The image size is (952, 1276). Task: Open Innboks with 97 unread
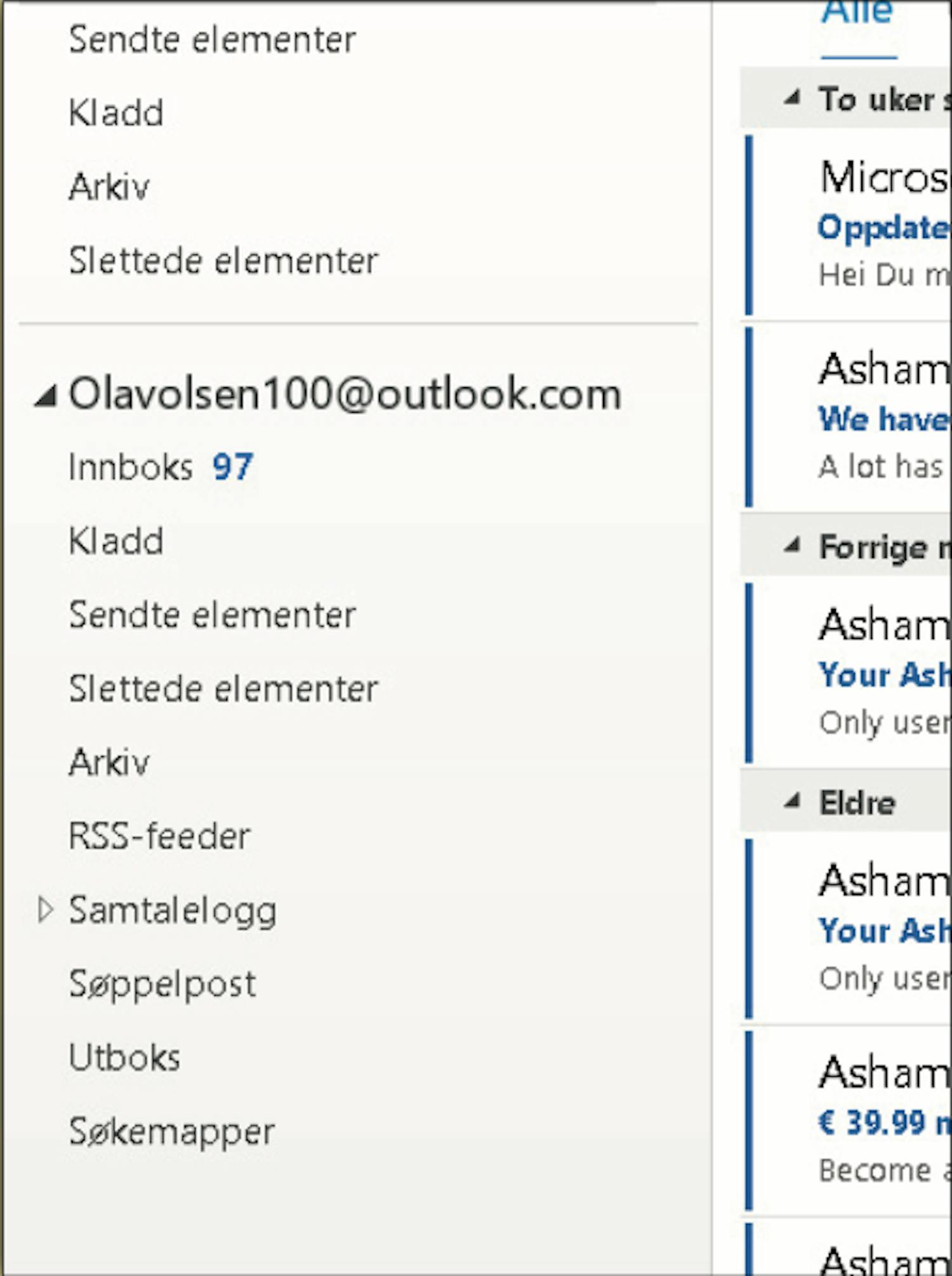click(x=161, y=467)
